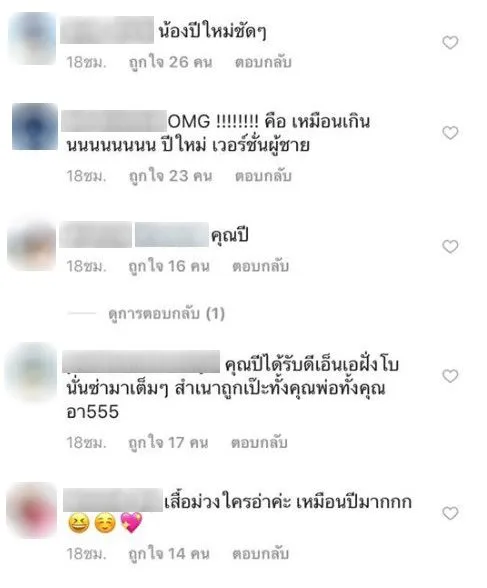Open the pink avatar of last commenter
Screen dimensions: 487x588
[32, 511]
